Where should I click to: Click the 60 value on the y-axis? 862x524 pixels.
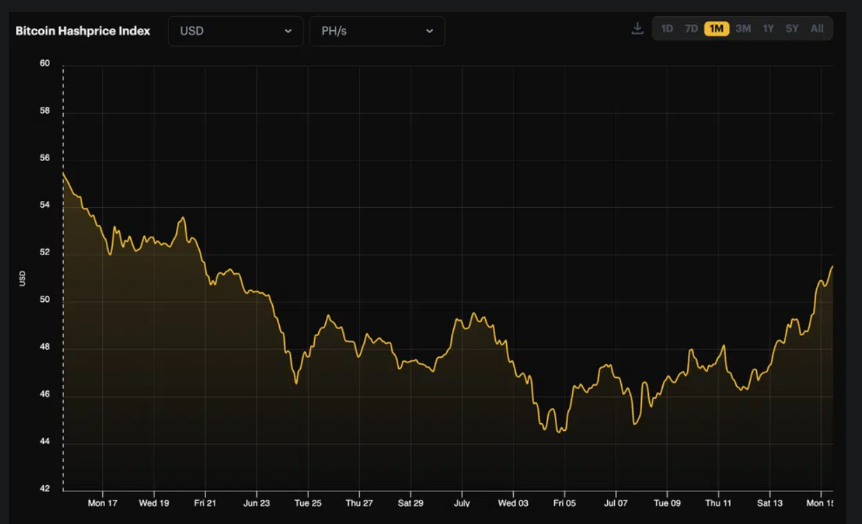(45, 63)
